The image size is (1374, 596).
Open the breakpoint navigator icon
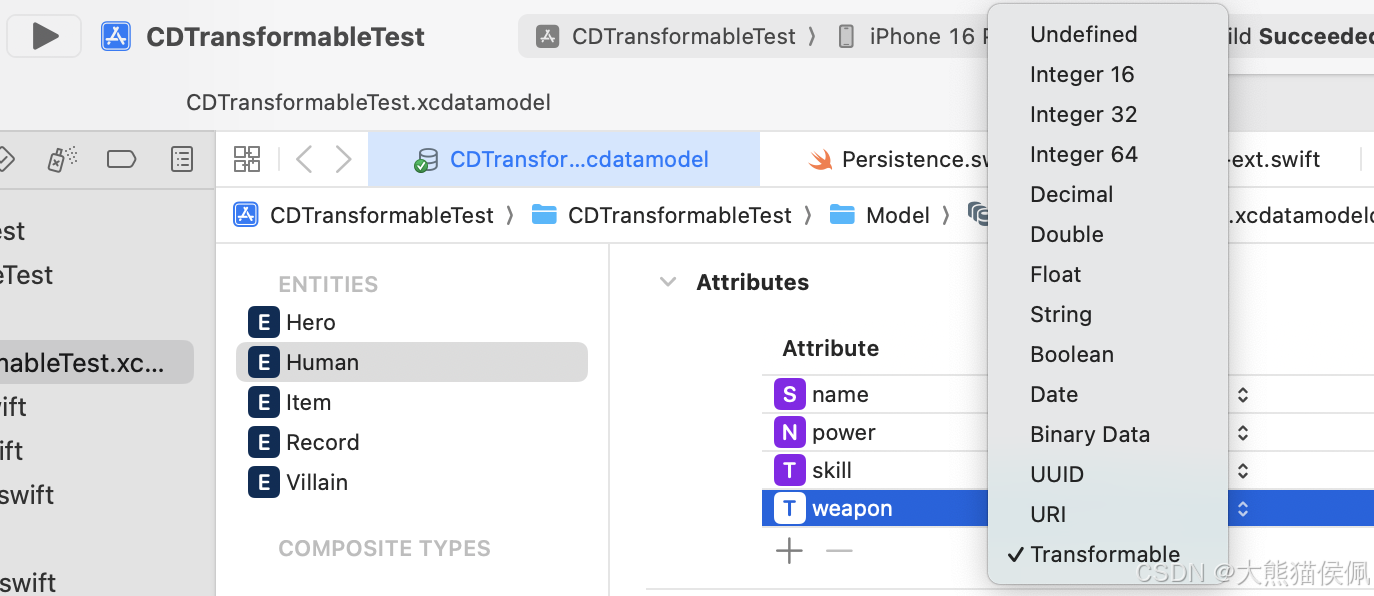point(121,159)
